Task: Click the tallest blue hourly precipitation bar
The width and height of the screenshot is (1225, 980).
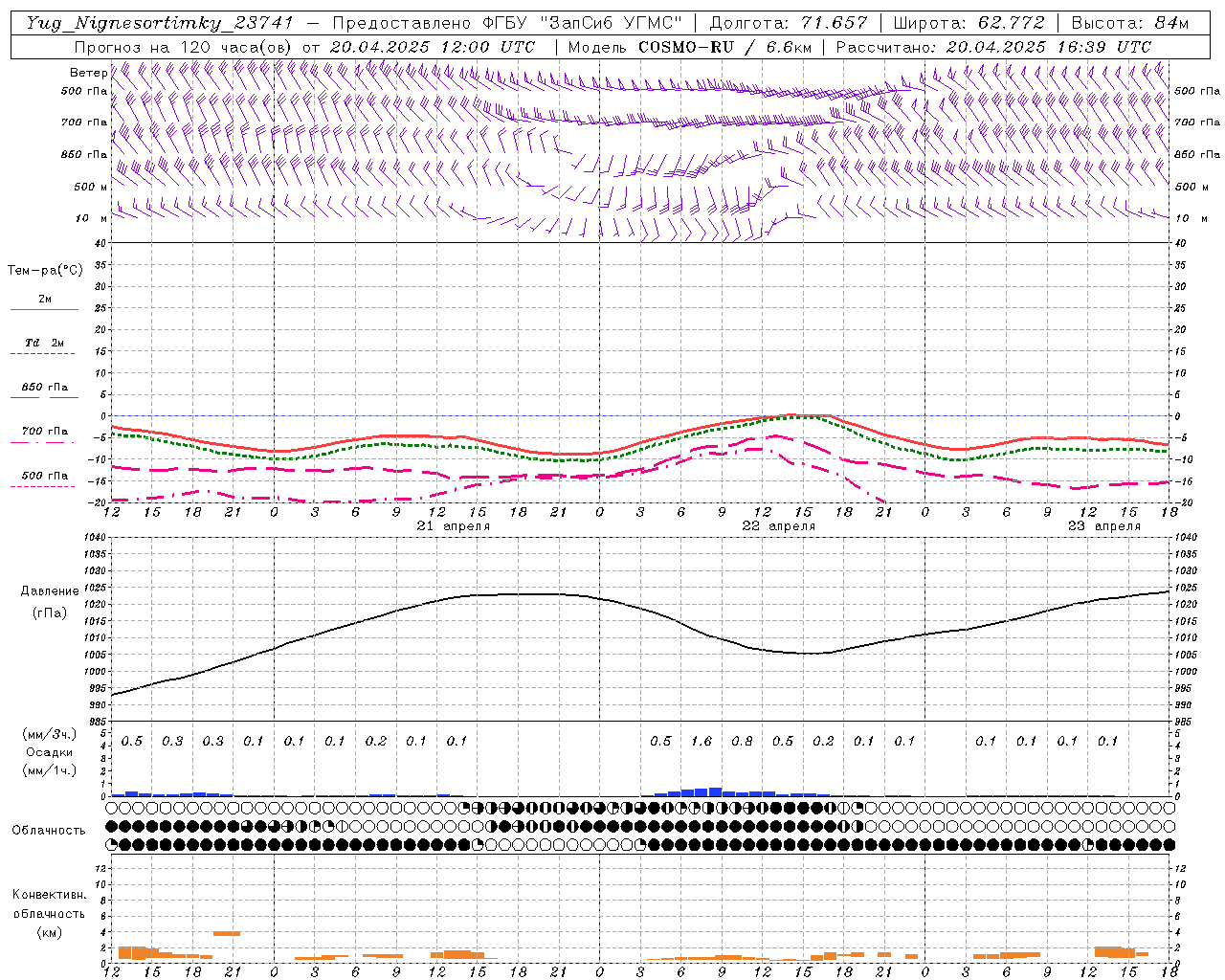Action: [x=715, y=791]
